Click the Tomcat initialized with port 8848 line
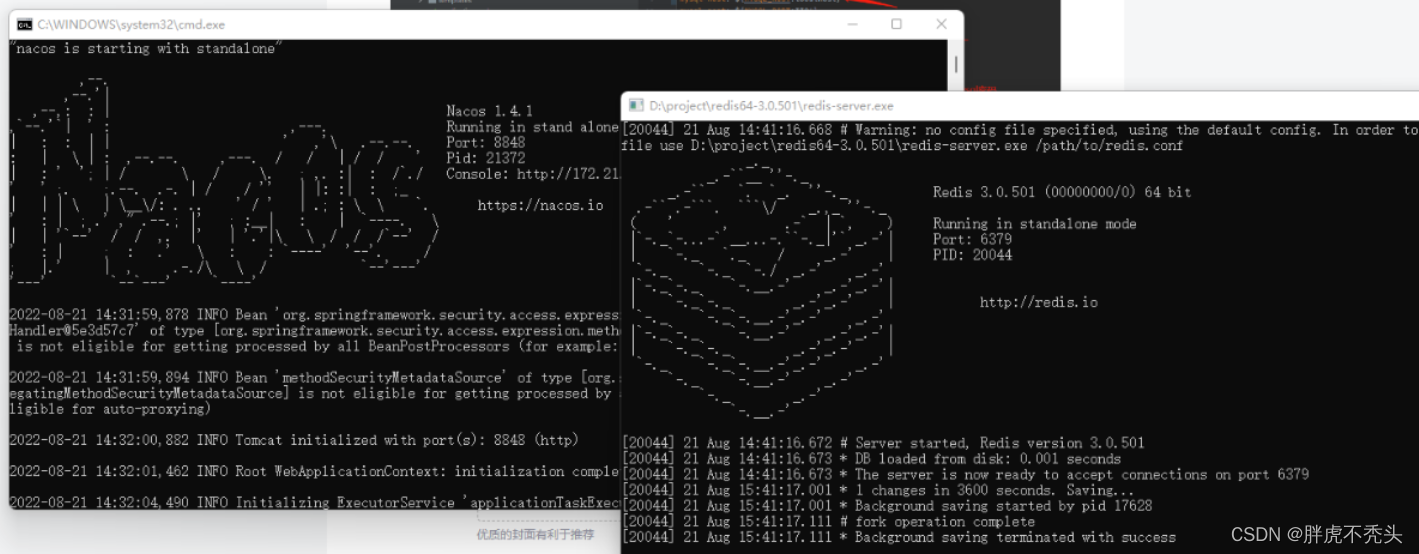Viewport: 1419px width, 554px height. [293, 440]
